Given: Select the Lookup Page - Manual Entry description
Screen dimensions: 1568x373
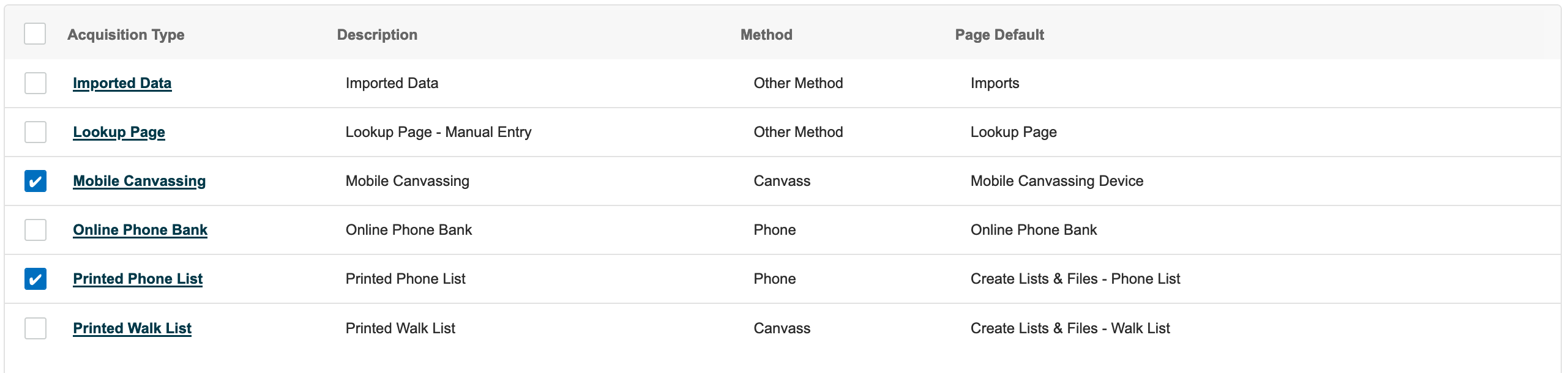Looking at the screenshot, I should (x=439, y=132).
